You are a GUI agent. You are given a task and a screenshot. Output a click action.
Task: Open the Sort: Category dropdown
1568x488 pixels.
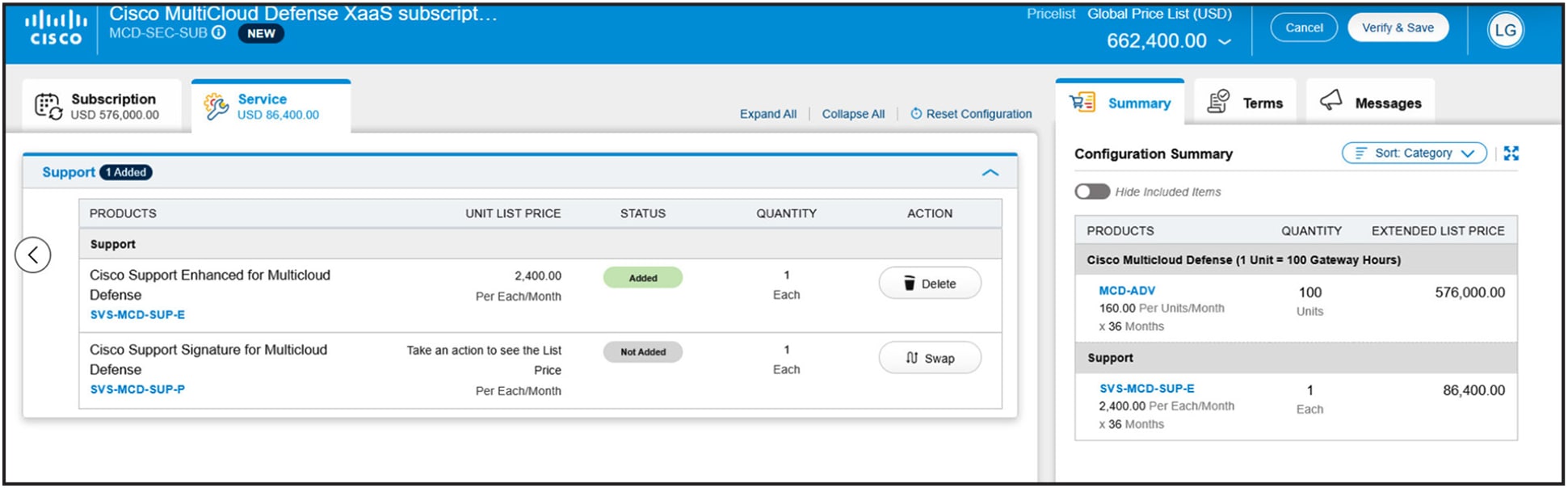click(x=1414, y=153)
